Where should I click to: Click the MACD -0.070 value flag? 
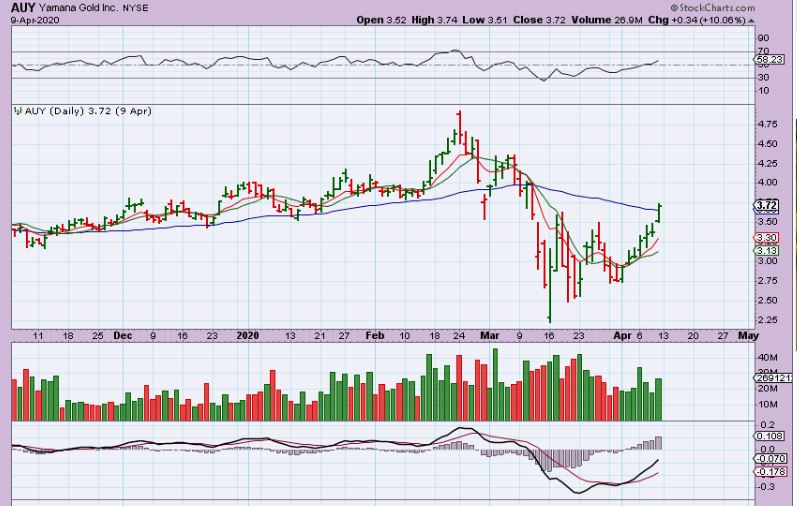[770, 459]
